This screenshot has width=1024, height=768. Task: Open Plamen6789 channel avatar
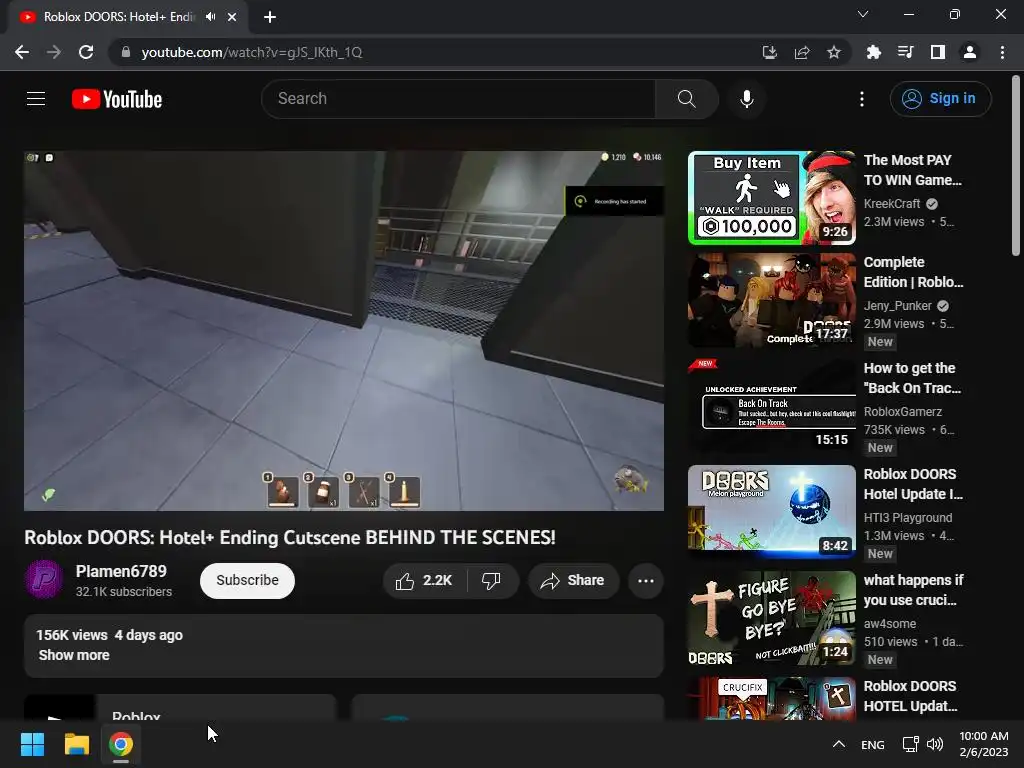tap(44, 579)
